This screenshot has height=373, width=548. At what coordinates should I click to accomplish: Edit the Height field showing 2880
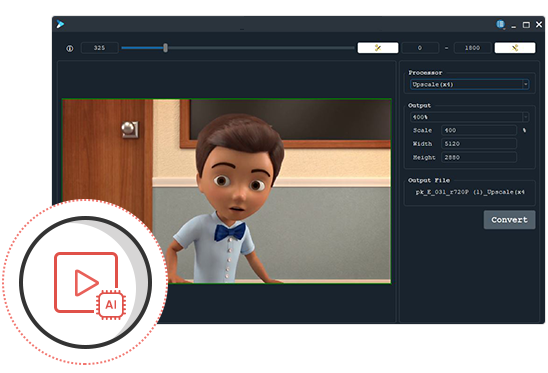(479, 157)
